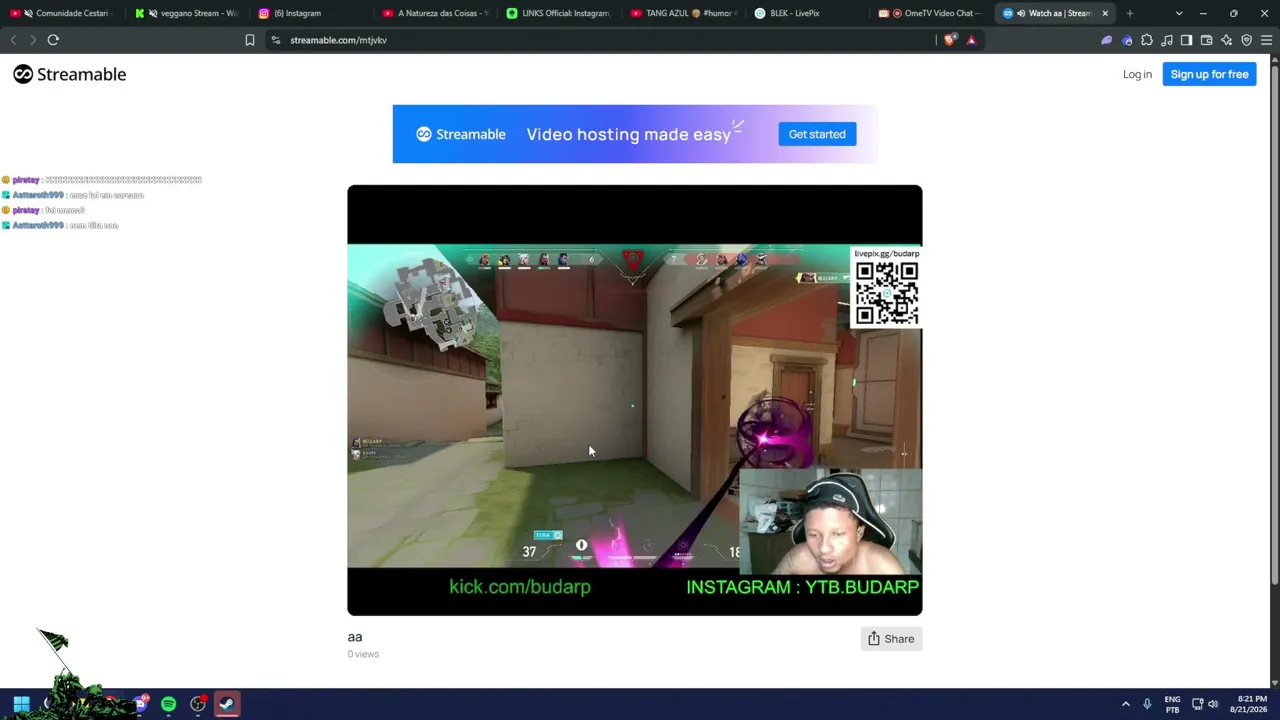
Task: Open the browser hamburger main menu
Action: click(x=1266, y=40)
